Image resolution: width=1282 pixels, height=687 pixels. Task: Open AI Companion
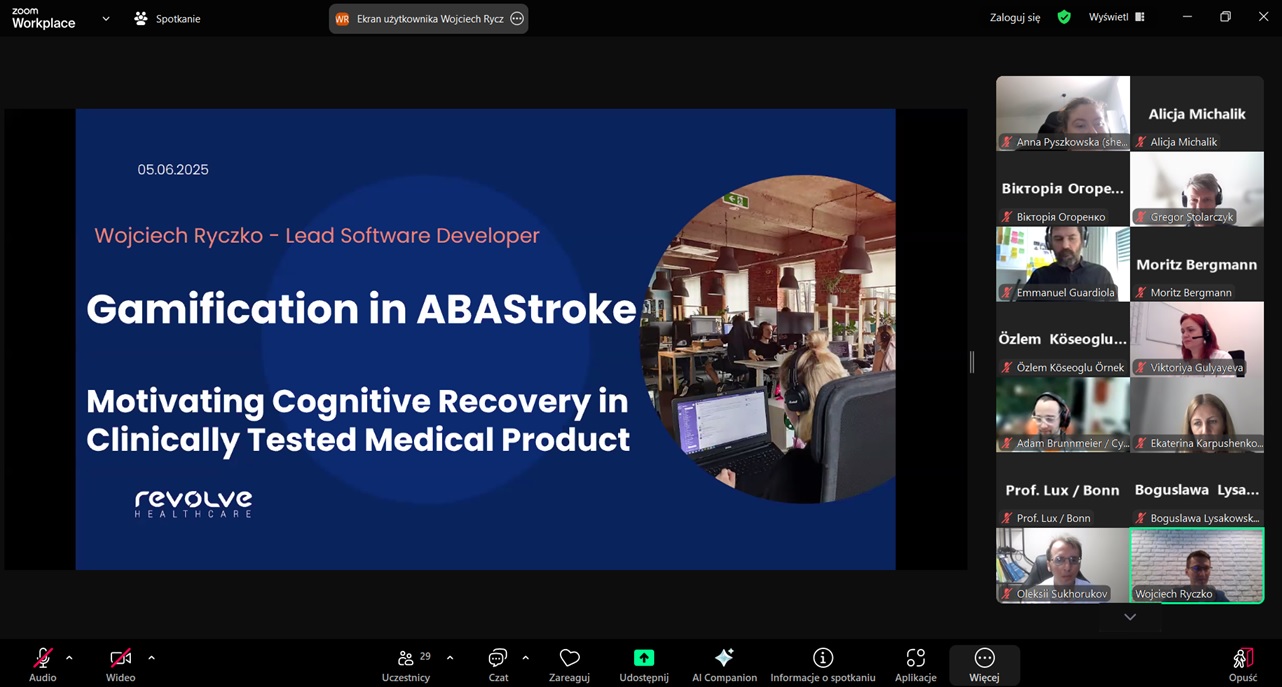(724, 664)
